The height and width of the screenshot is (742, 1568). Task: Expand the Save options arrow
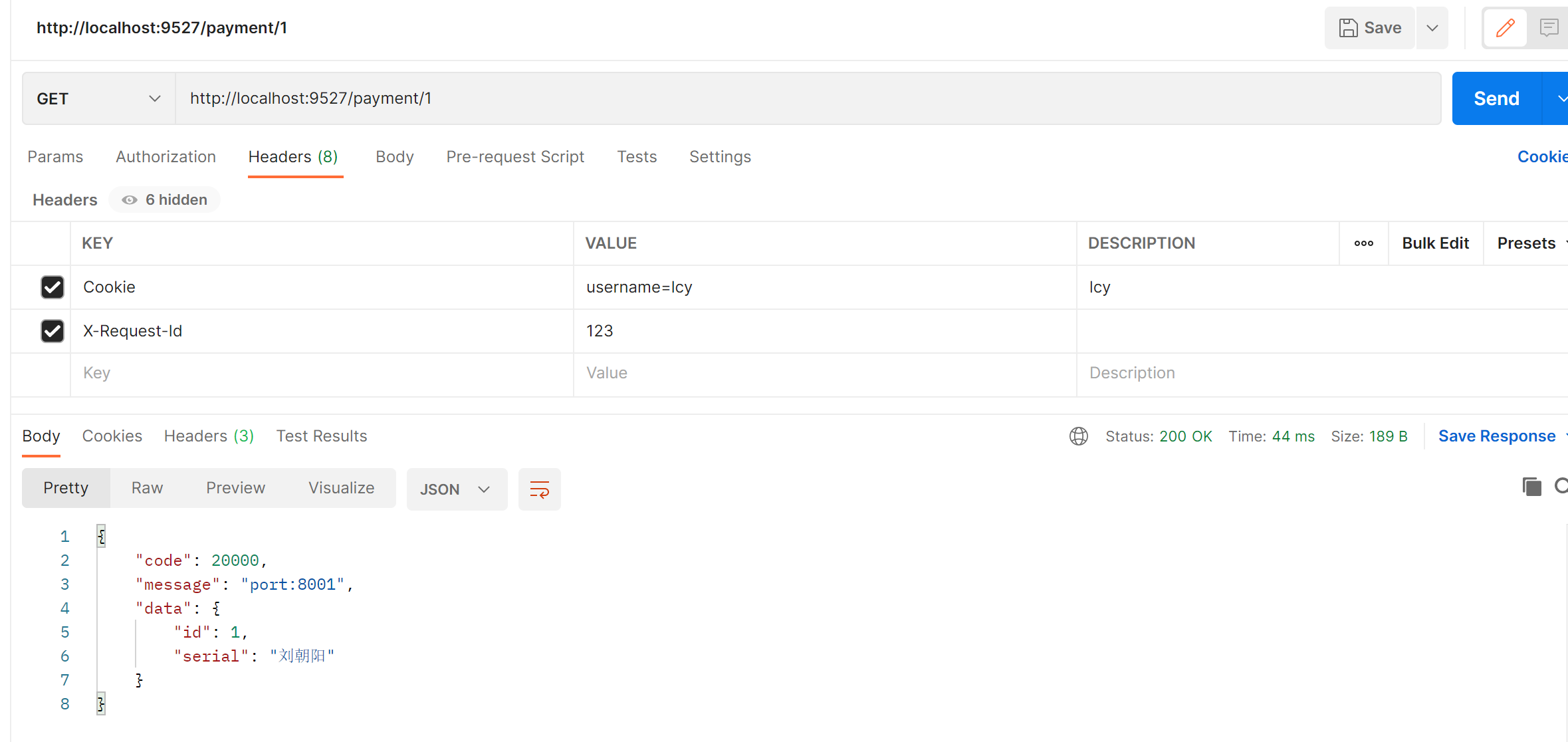click(x=1432, y=28)
